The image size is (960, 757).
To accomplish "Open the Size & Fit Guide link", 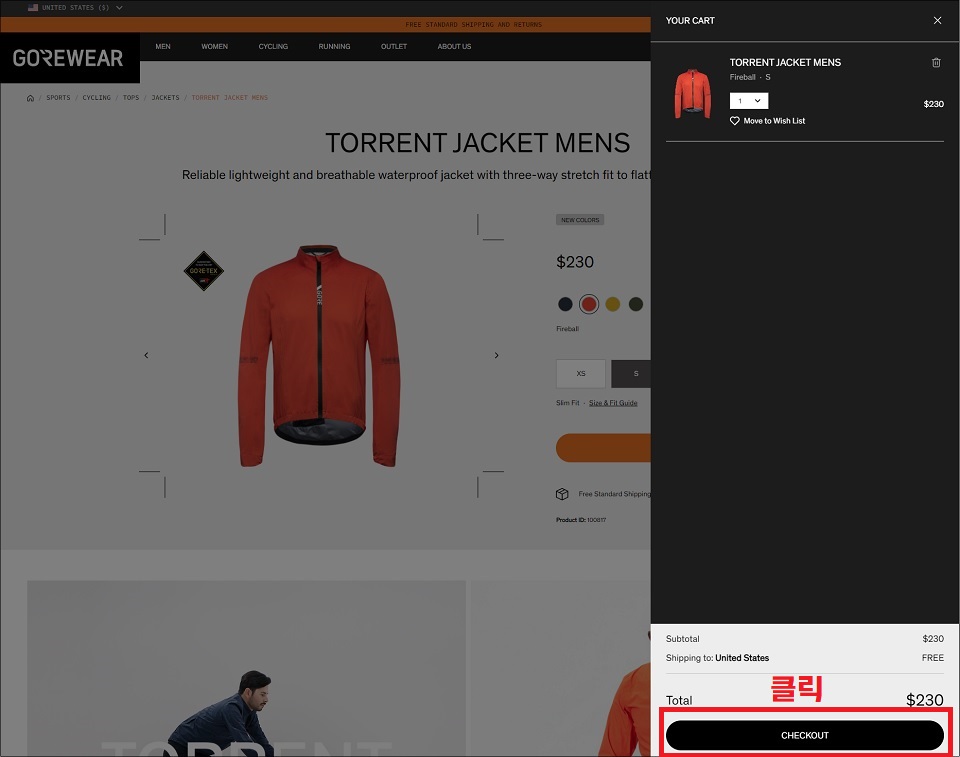I will pos(613,403).
